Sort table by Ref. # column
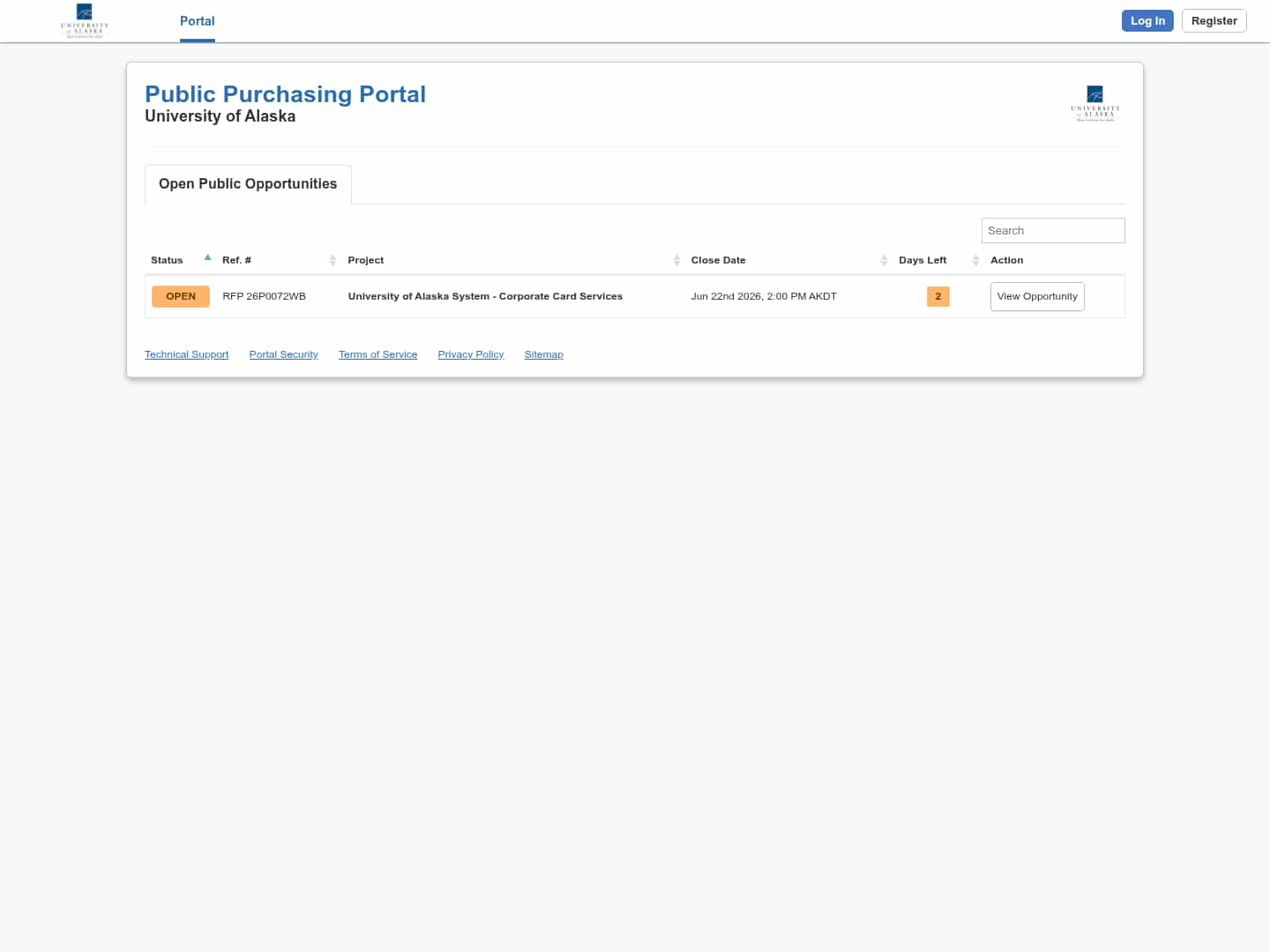The height and width of the screenshot is (952, 1270). pyautogui.click(x=279, y=260)
